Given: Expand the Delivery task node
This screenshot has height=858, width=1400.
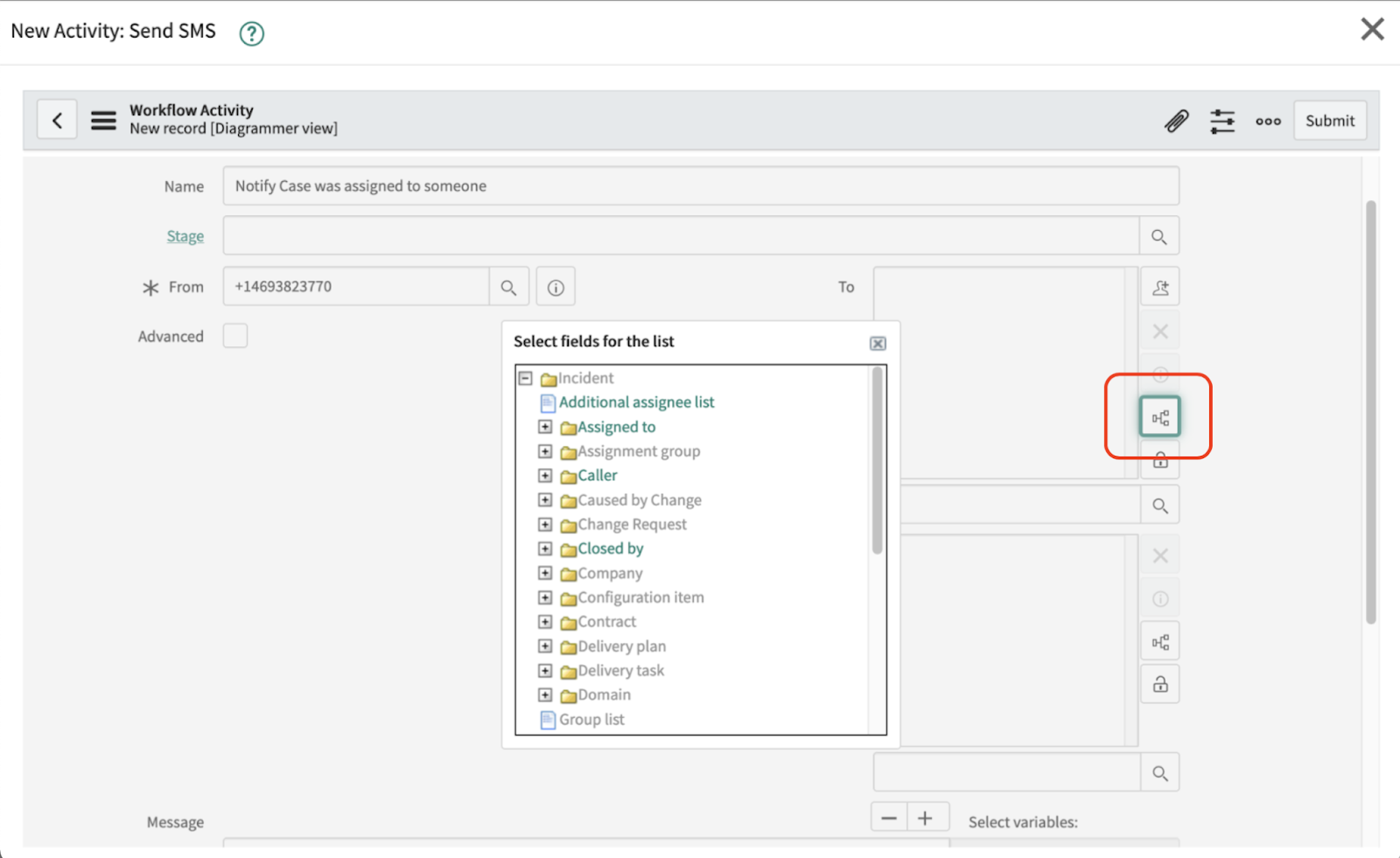Looking at the screenshot, I should (545, 671).
